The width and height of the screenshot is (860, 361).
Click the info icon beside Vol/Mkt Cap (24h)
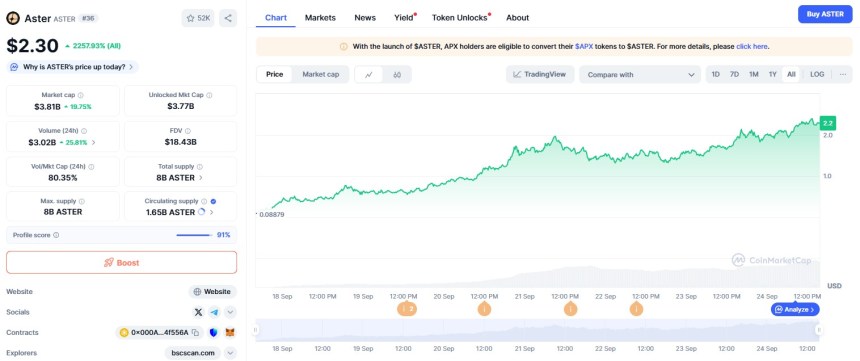pyautogui.click(x=91, y=167)
